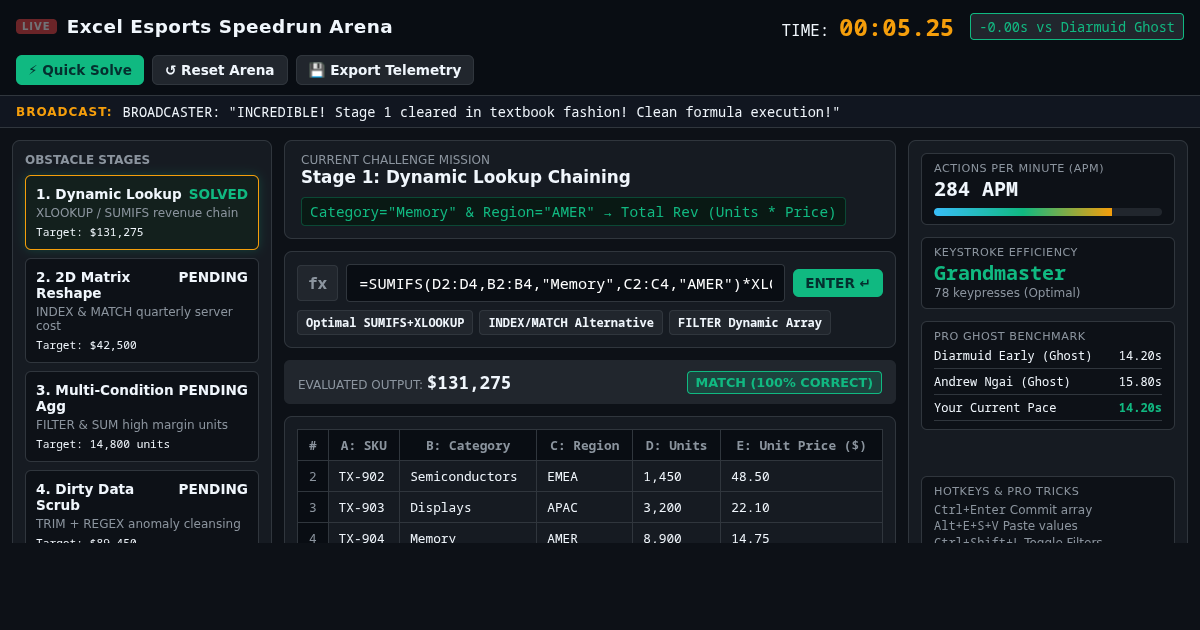
Task: Click the broadcast message text
Action: point(481,112)
